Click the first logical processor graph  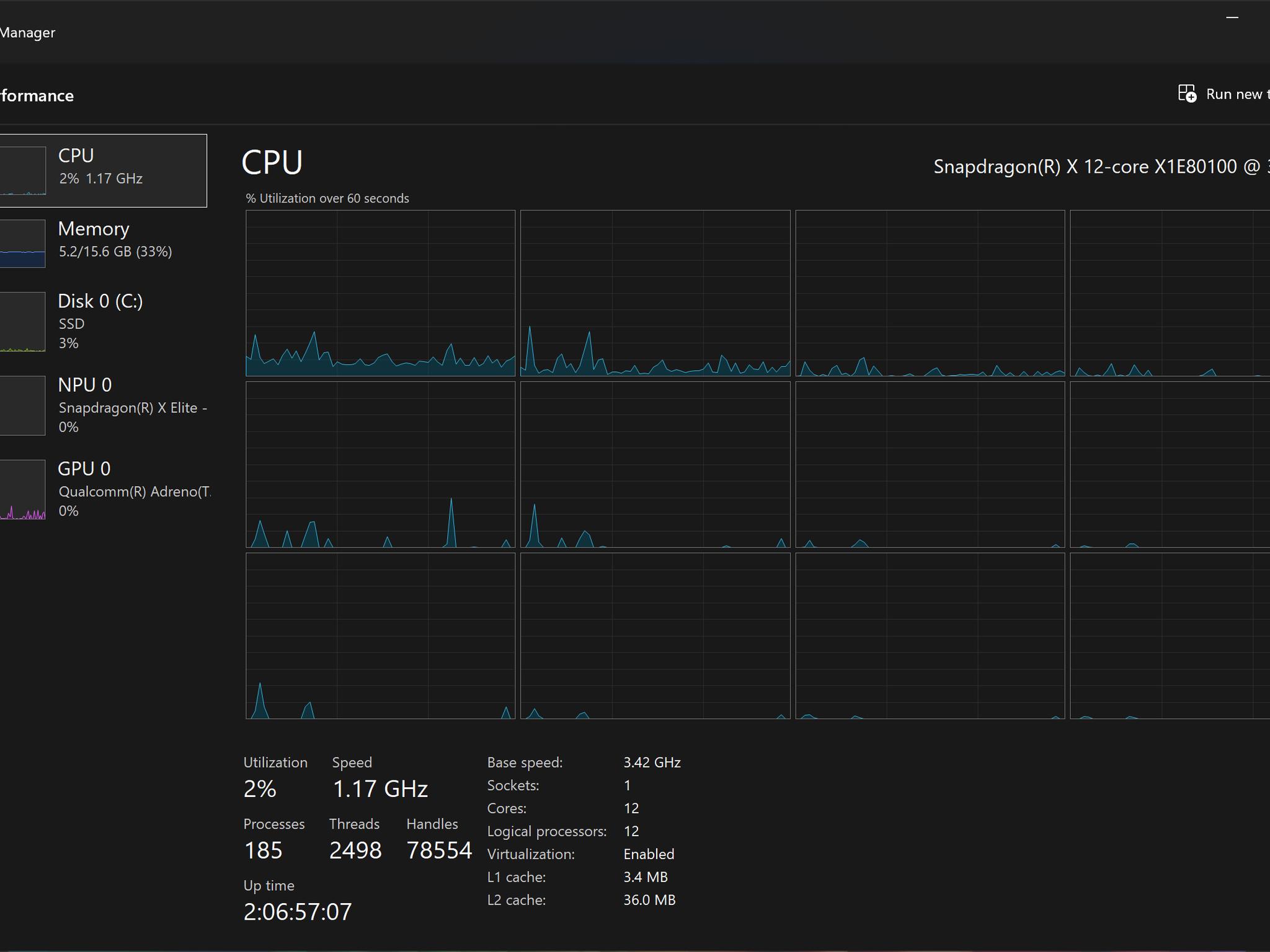[381, 293]
